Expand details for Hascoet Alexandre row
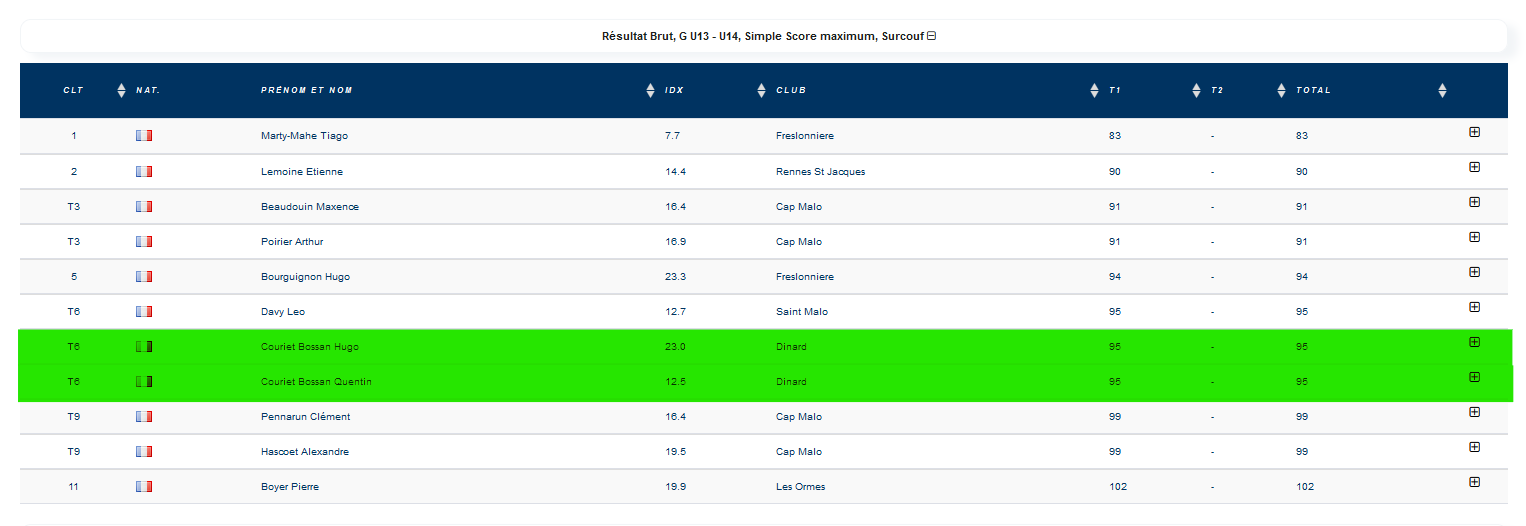1526x526 pixels. click(1474, 447)
